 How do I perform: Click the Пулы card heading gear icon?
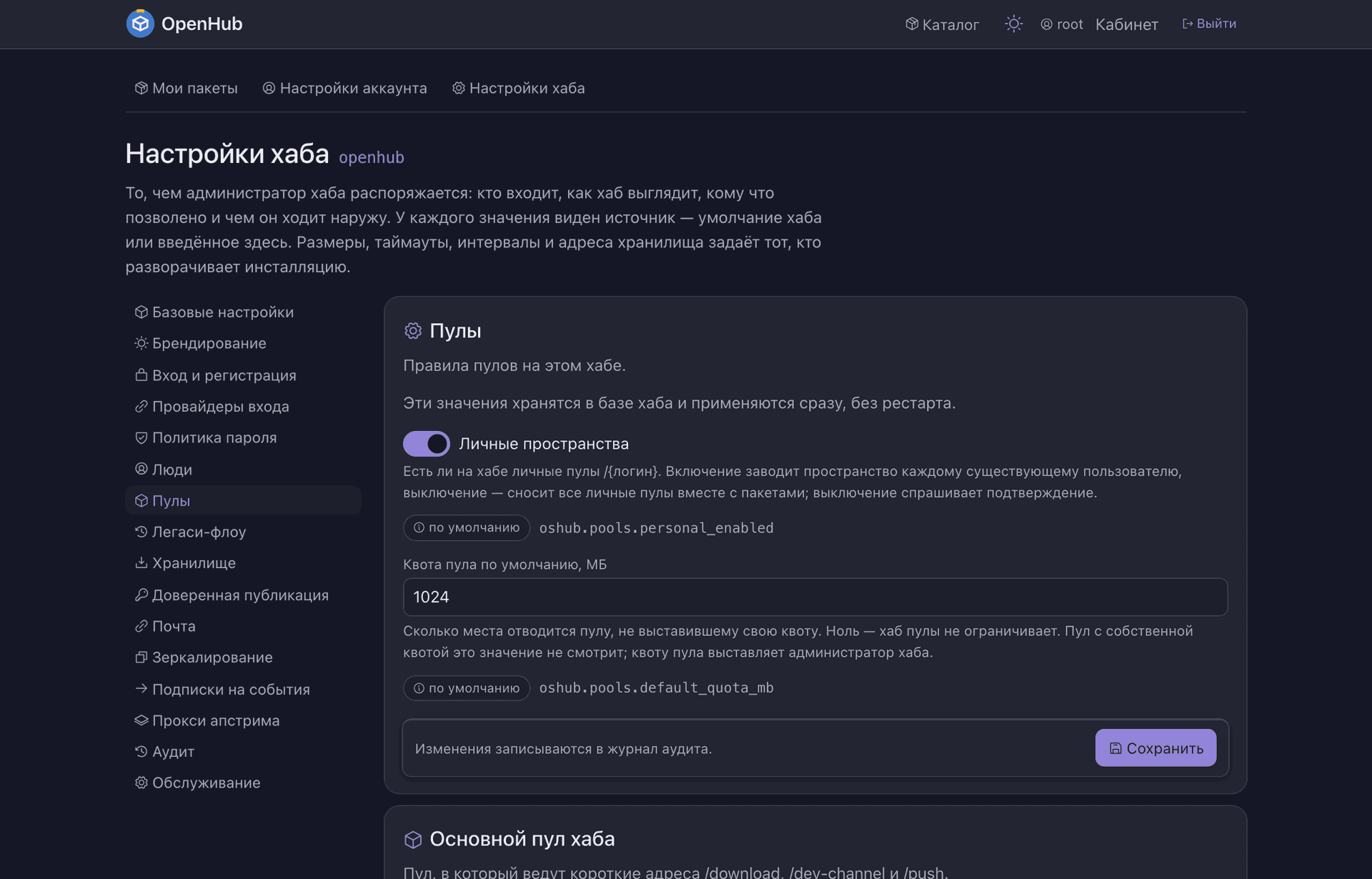413,331
